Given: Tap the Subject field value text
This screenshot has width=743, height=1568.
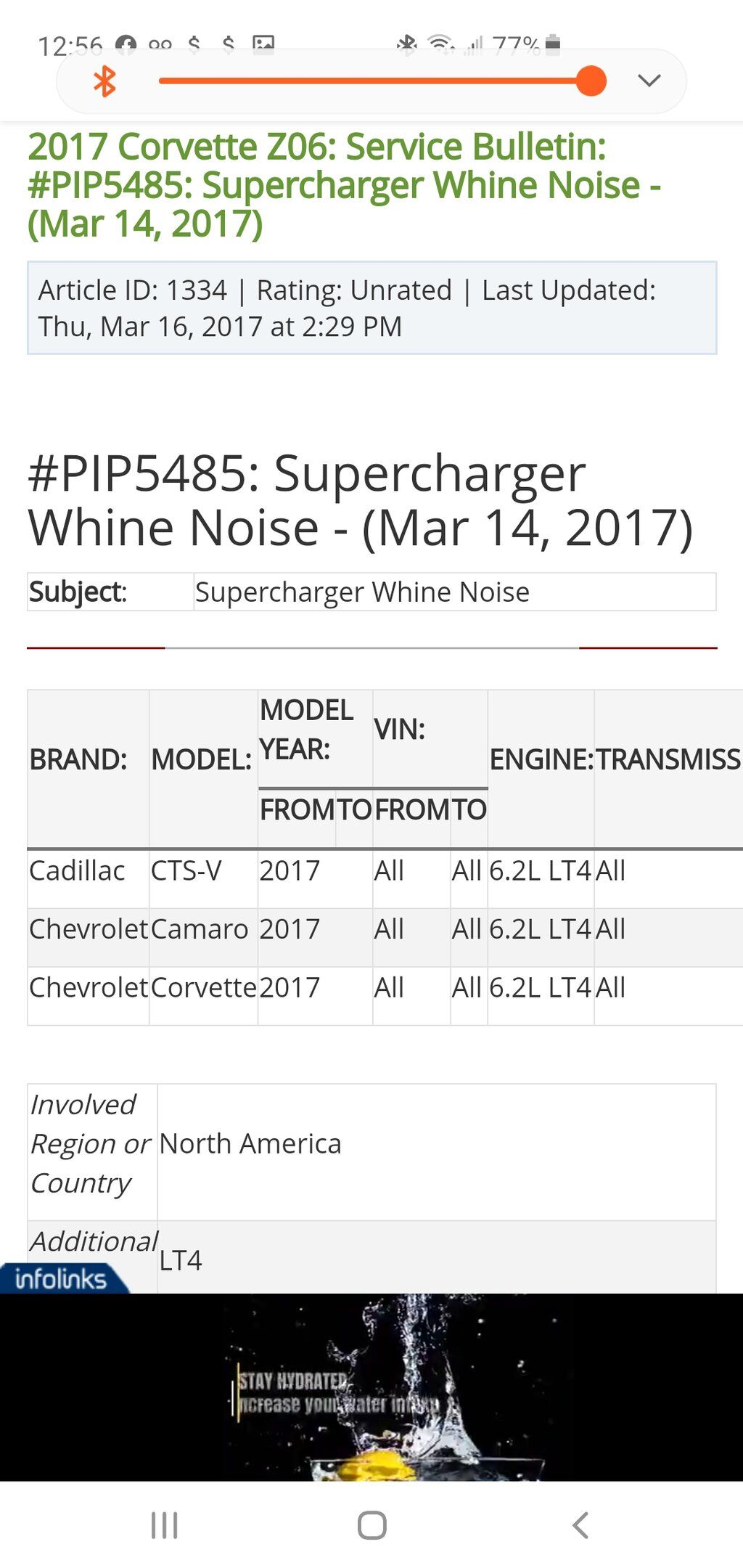Looking at the screenshot, I should click(x=362, y=592).
